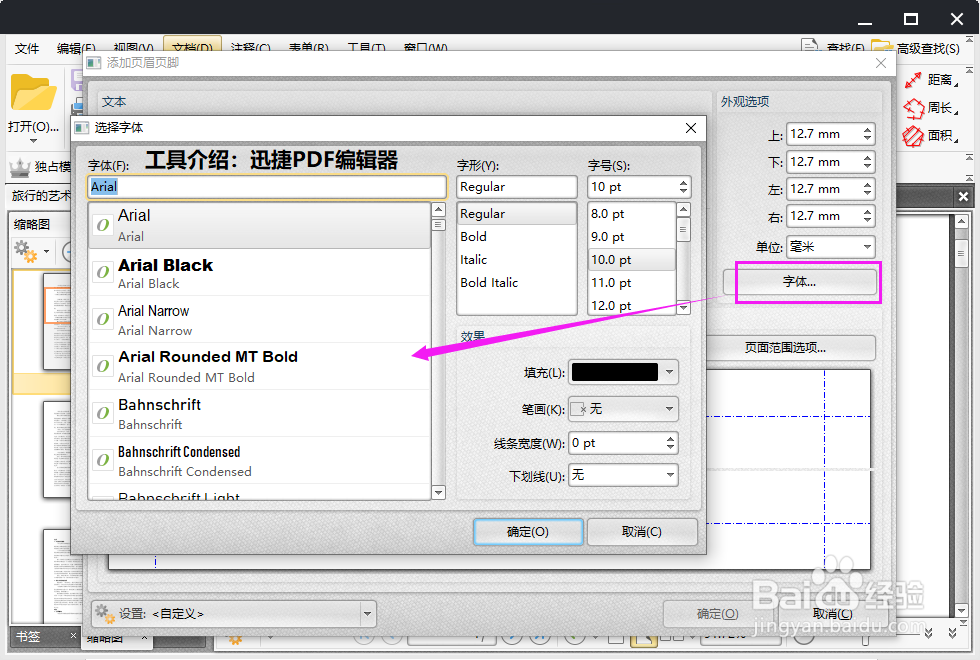Cancel the font dialog with 取消(C)
The width and height of the screenshot is (980, 660).
(642, 532)
